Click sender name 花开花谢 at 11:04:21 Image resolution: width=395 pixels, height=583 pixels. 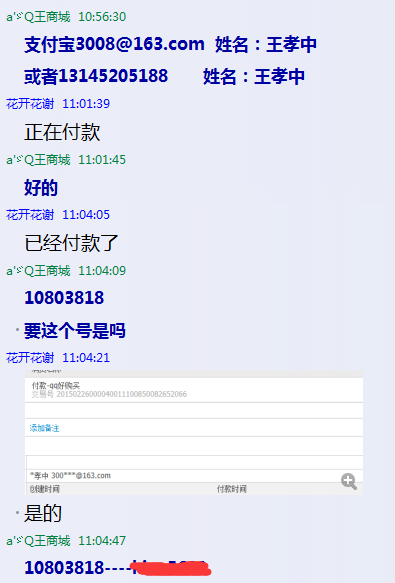[x=30, y=358]
